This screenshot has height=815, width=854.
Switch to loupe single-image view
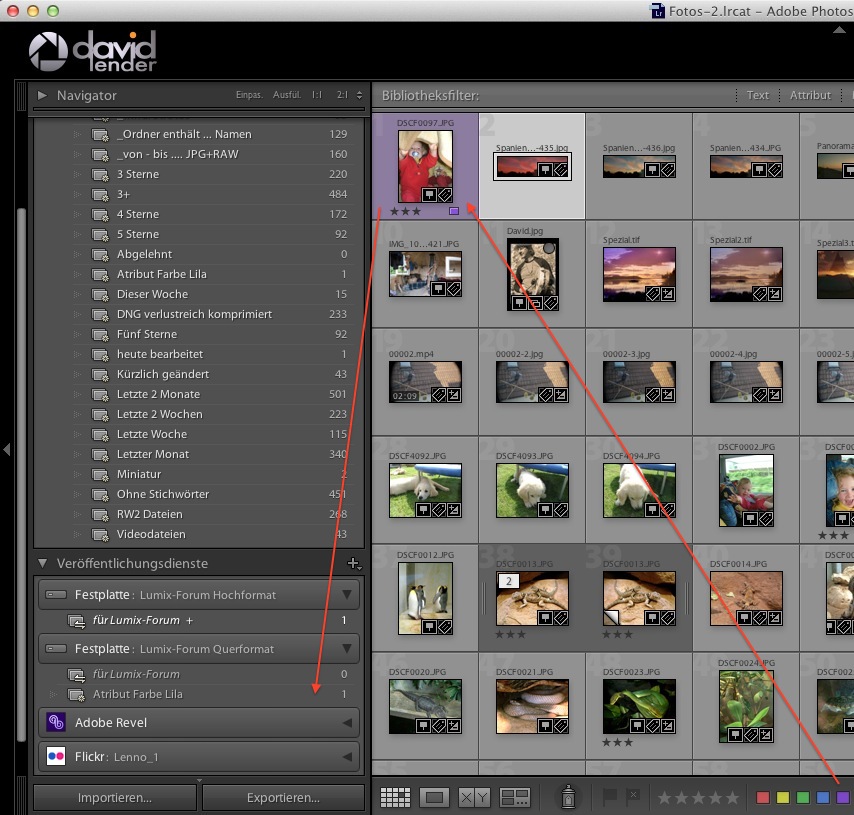[434, 797]
